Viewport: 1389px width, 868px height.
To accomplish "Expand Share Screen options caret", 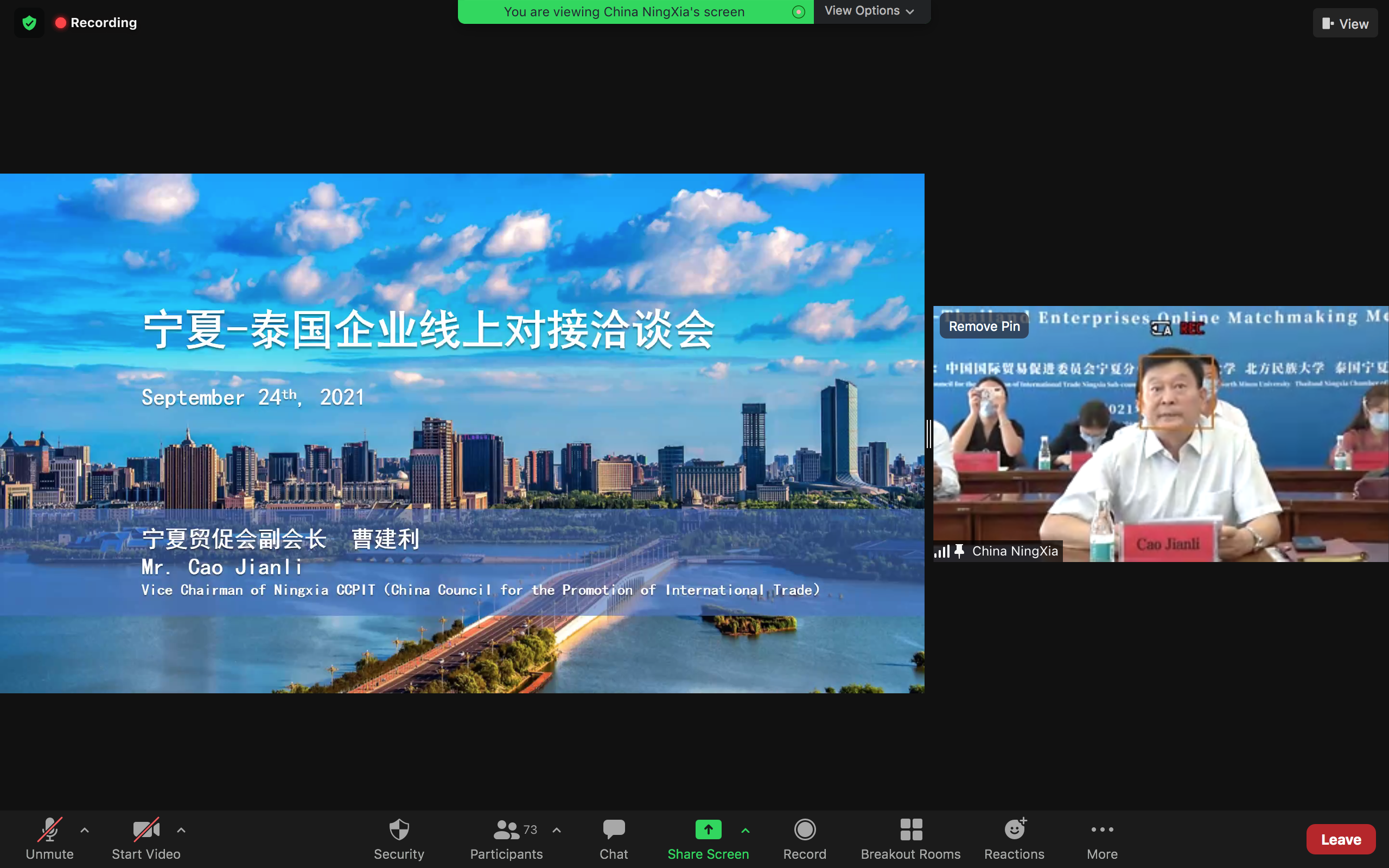I will pos(746,830).
